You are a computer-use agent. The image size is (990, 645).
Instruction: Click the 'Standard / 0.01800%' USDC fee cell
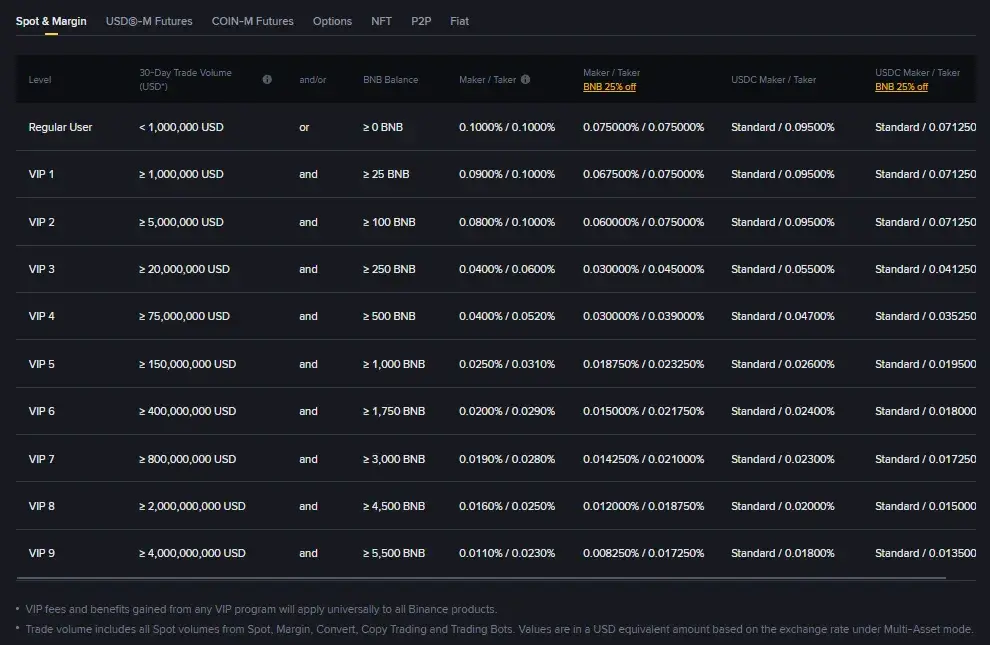pyautogui.click(x=783, y=553)
